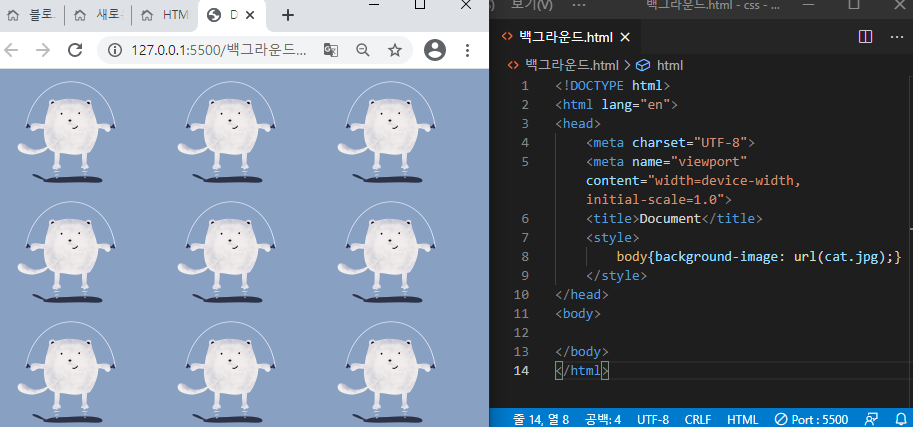Click the <!DOCTYPE html> code line
The width and height of the screenshot is (913, 427).
[x=613, y=86]
